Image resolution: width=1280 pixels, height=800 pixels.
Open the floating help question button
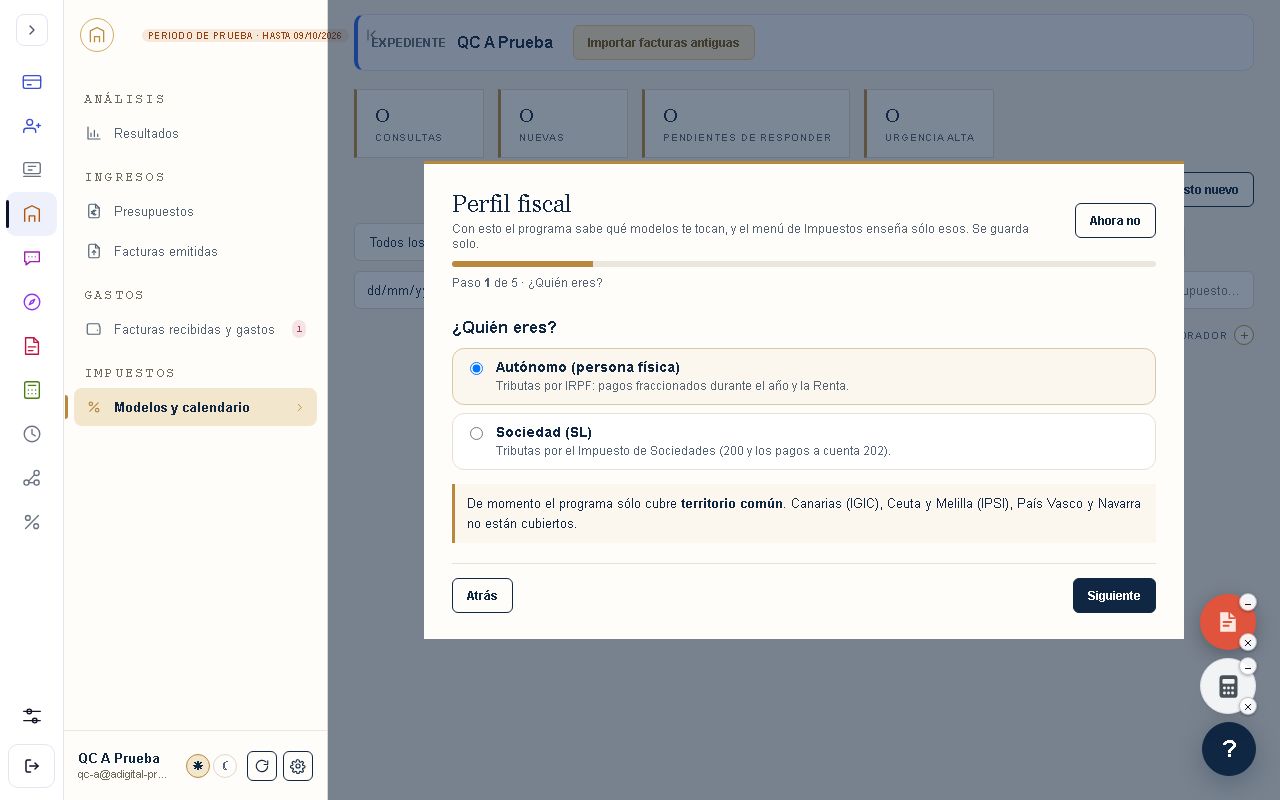point(1229,749)
